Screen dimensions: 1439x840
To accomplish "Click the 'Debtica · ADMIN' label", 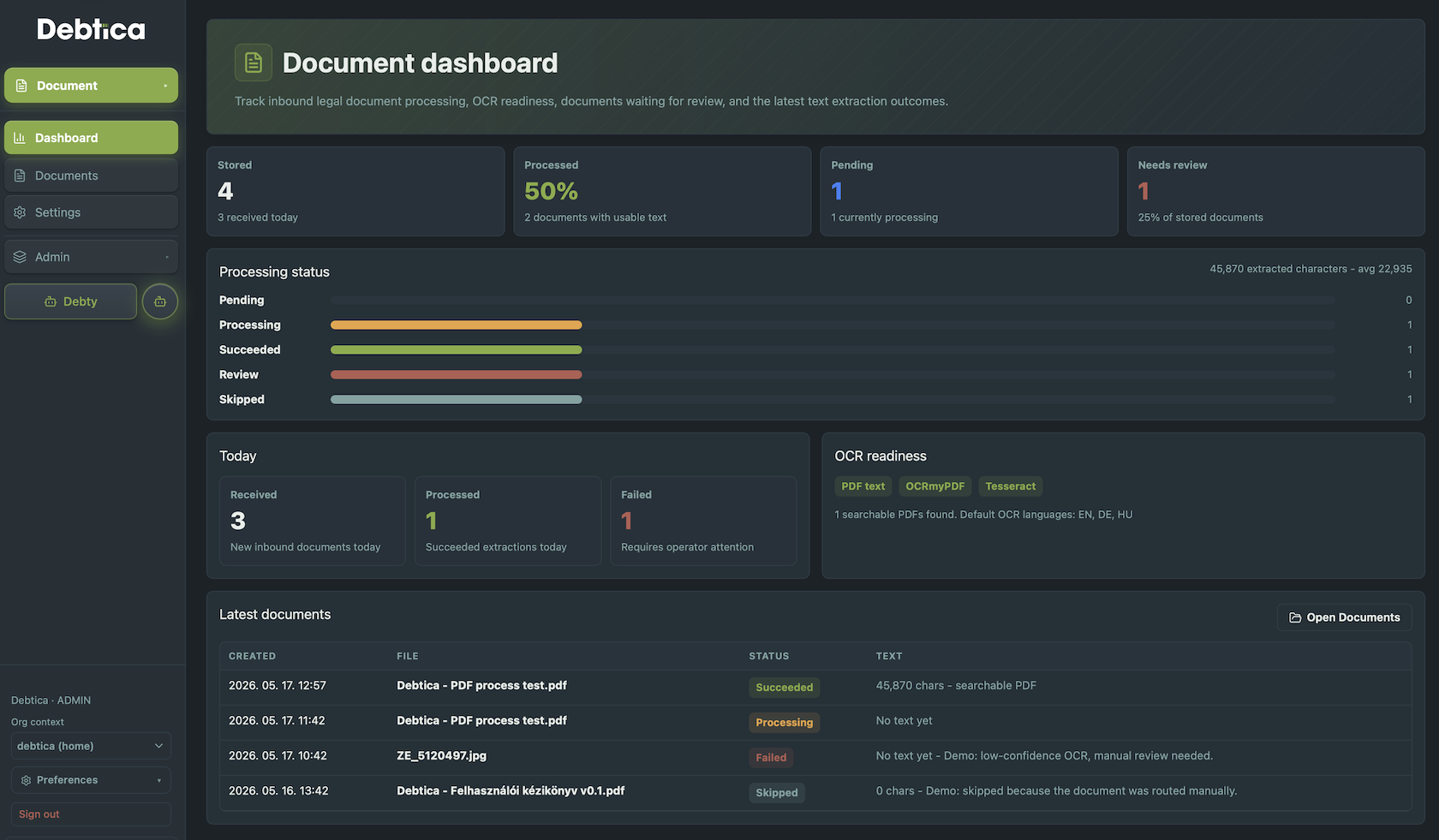I will pos(51,700).
